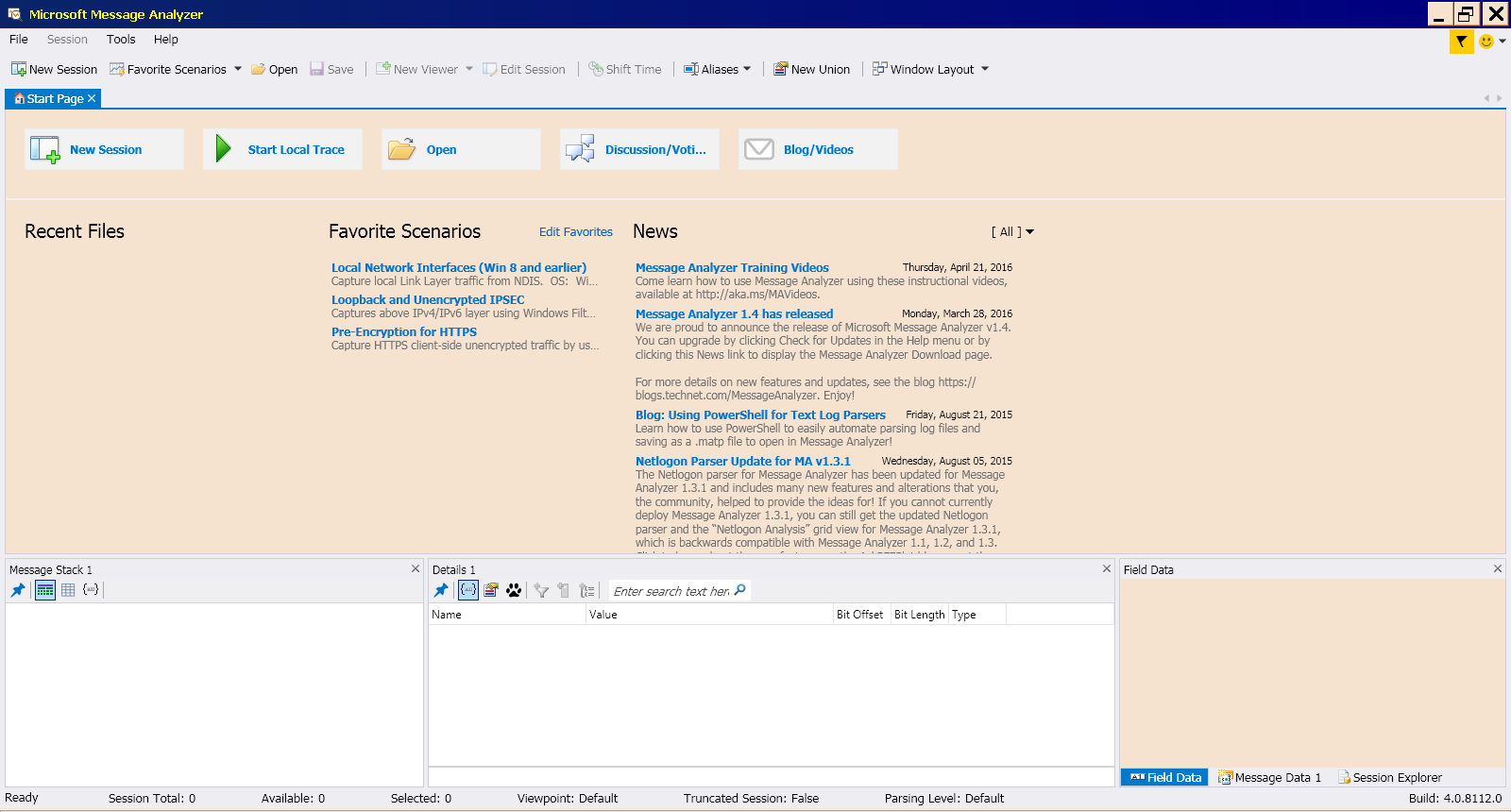Close the Details 1 panel
Screen dimensions: 1511x812
pyautogui.click(x=1107, y=569)
